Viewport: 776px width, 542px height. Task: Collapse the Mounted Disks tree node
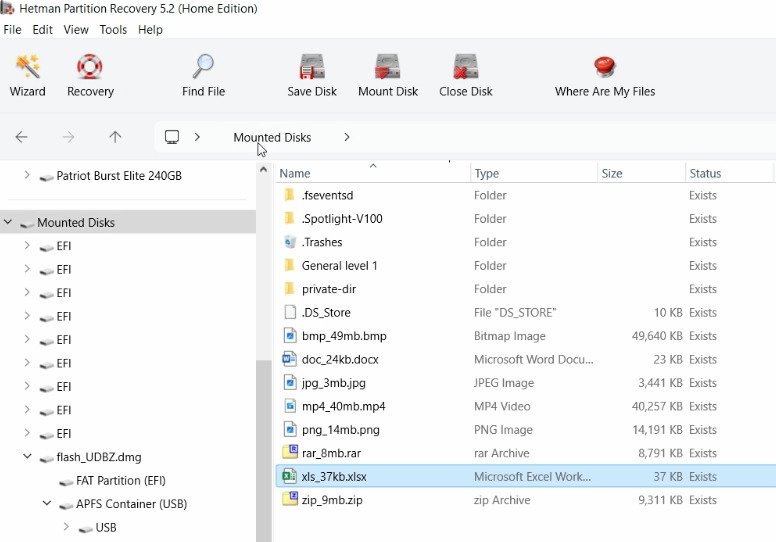pyautogui.click(x=8, y=222)
